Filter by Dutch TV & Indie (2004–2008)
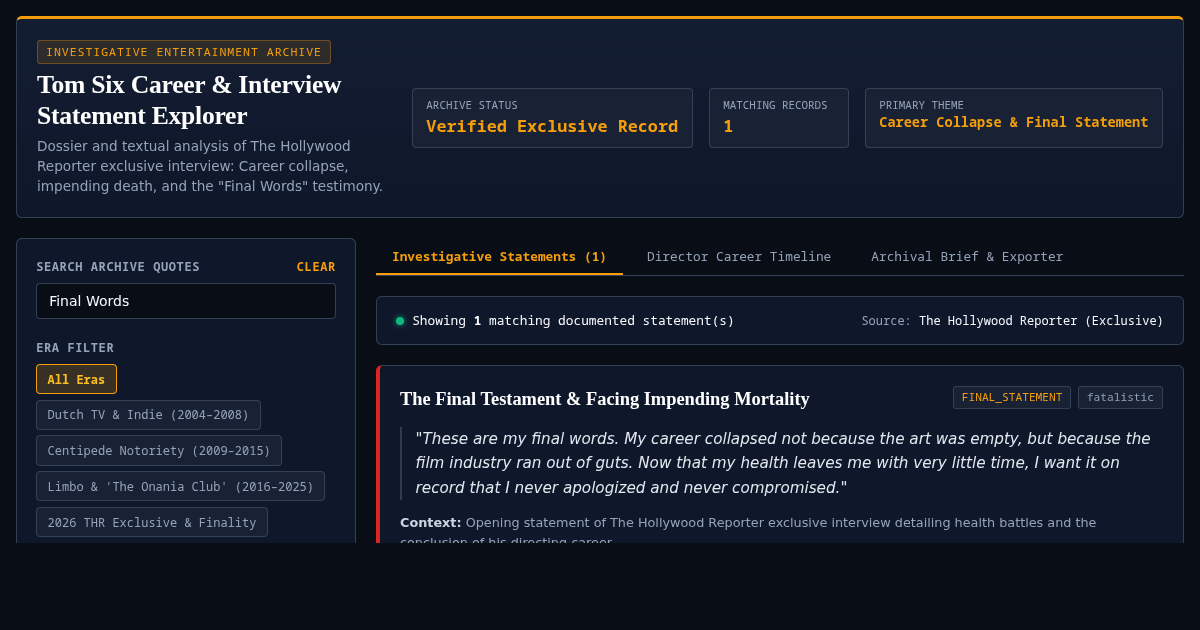 click(x=148, y=415)
